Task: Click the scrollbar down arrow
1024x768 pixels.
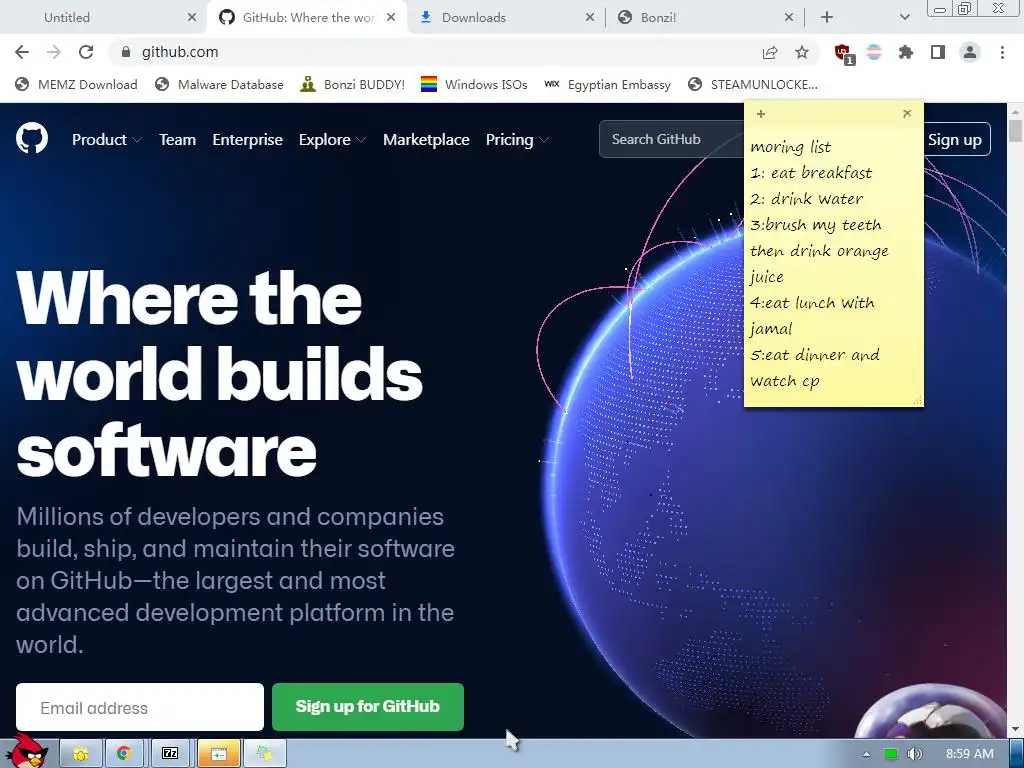Action: [x=1016, y=729]
